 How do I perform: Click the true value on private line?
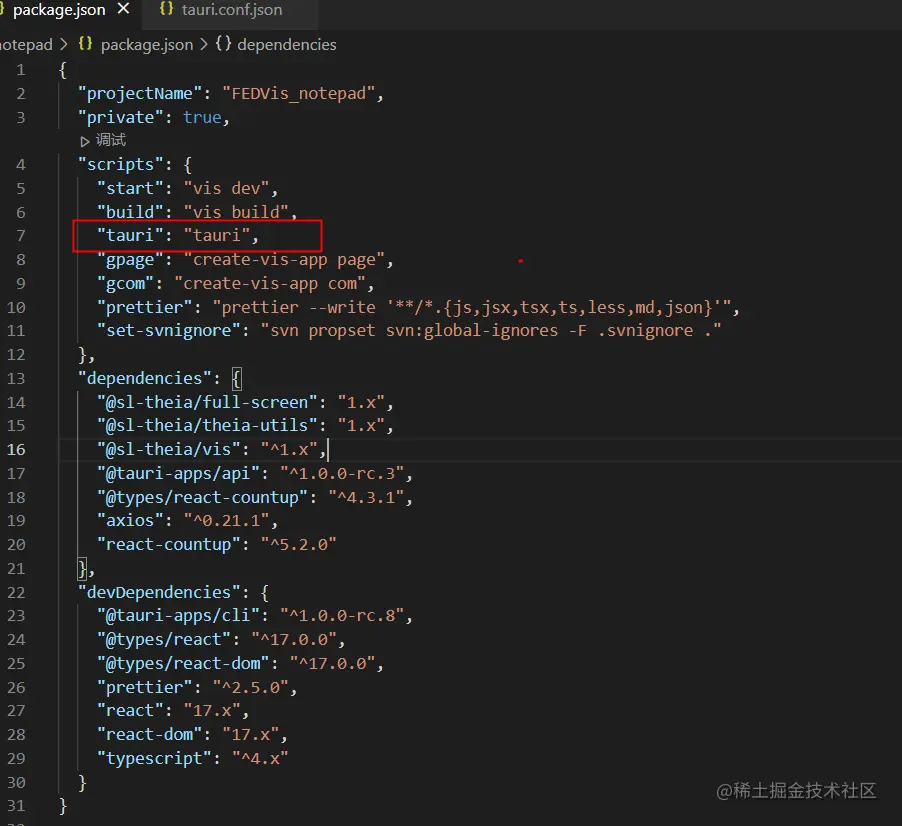[x=202, y=117]
